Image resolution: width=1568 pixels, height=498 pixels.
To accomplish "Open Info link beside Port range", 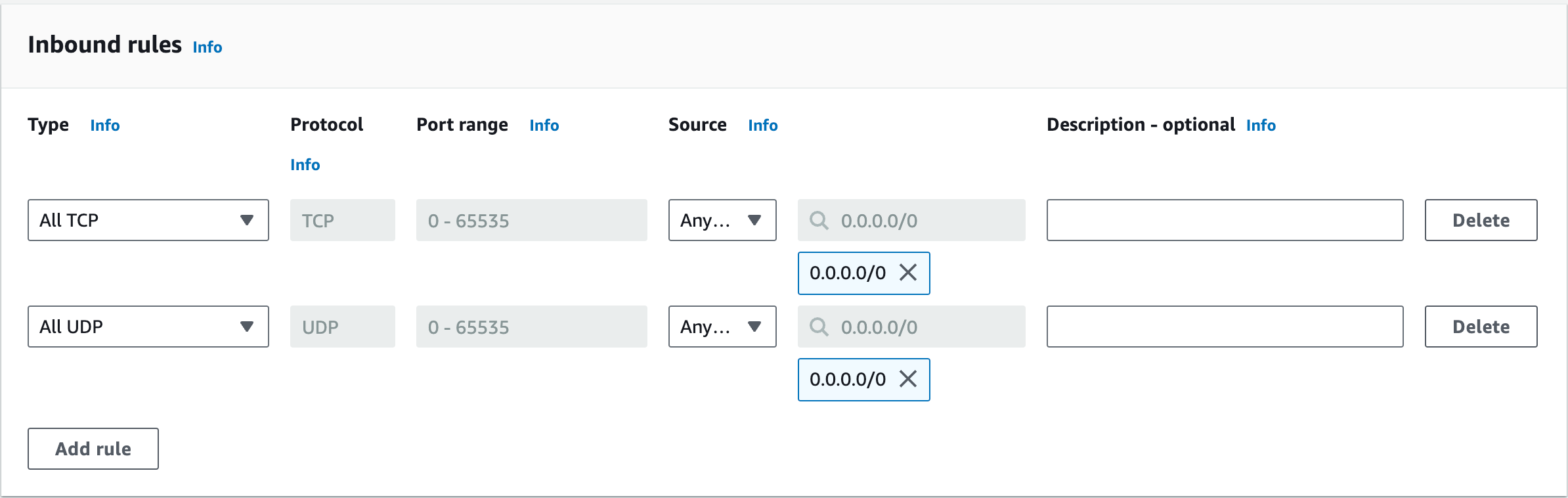I will point(544,125).
